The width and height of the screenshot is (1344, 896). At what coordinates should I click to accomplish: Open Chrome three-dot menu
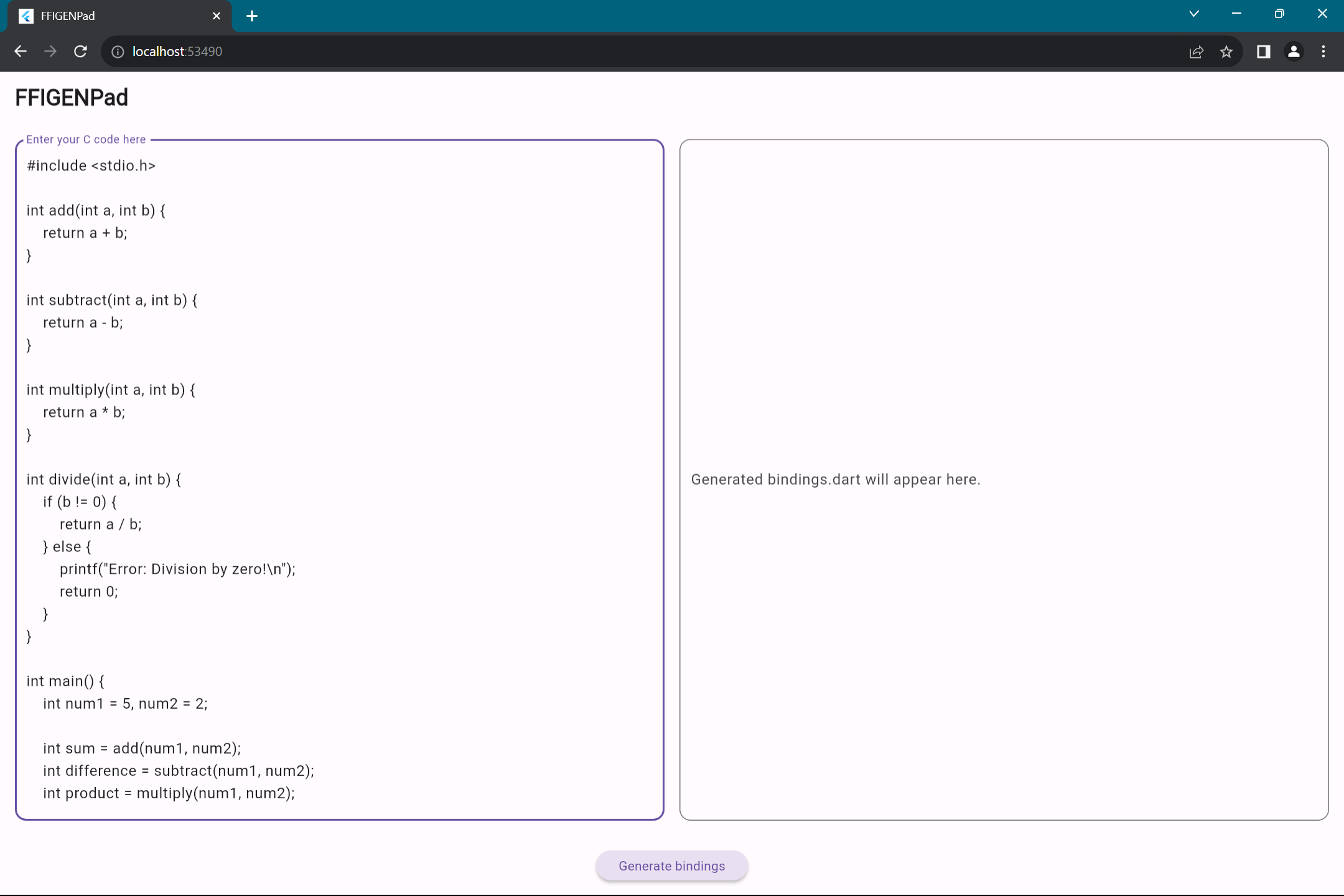(1323, 52)
